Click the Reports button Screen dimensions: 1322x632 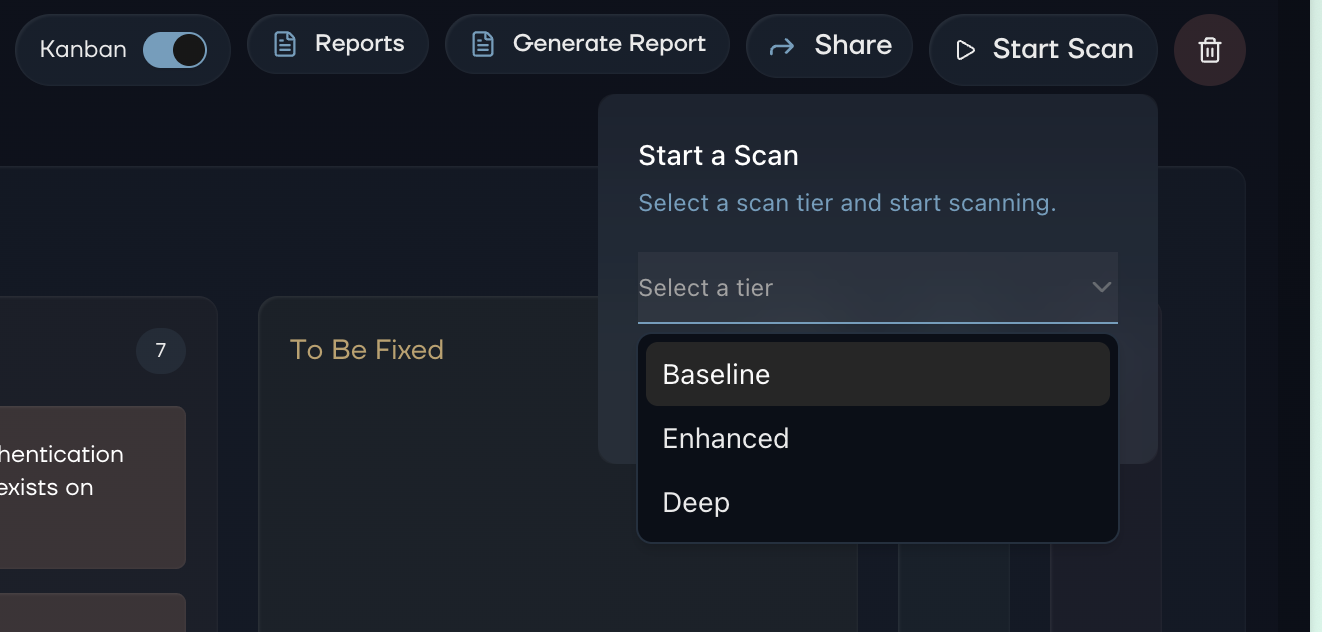click(x=337, y=44)
